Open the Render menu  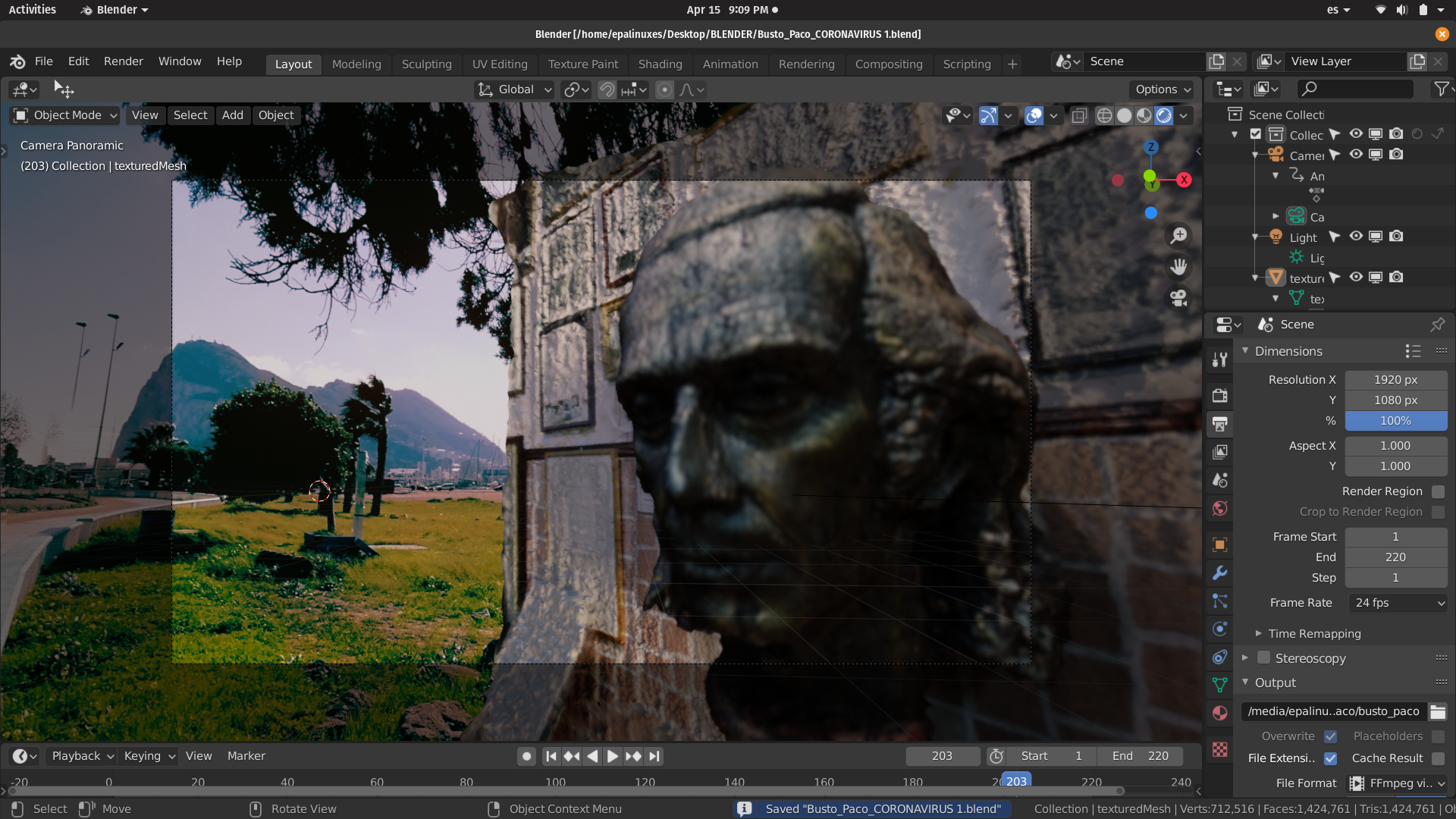(123, 61)
